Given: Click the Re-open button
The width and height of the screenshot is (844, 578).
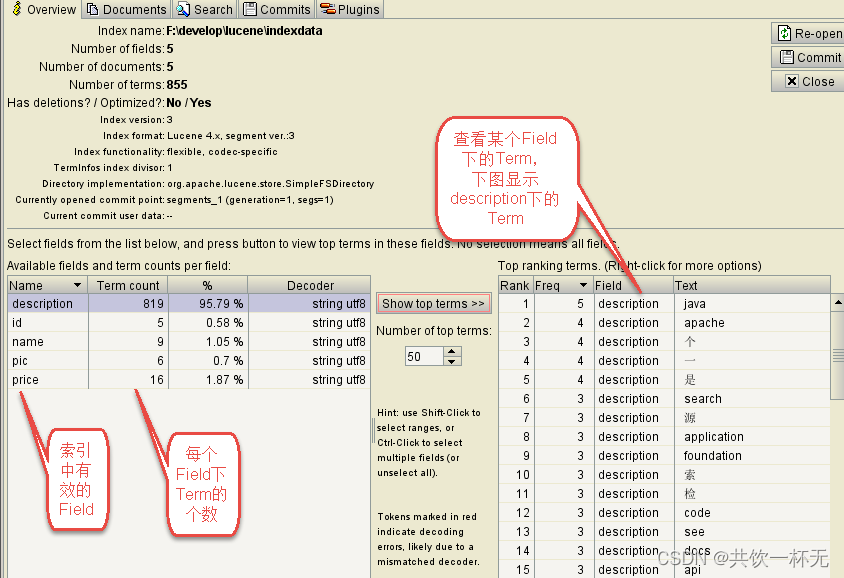Looking at the screenshot, I should click(807, 33).
